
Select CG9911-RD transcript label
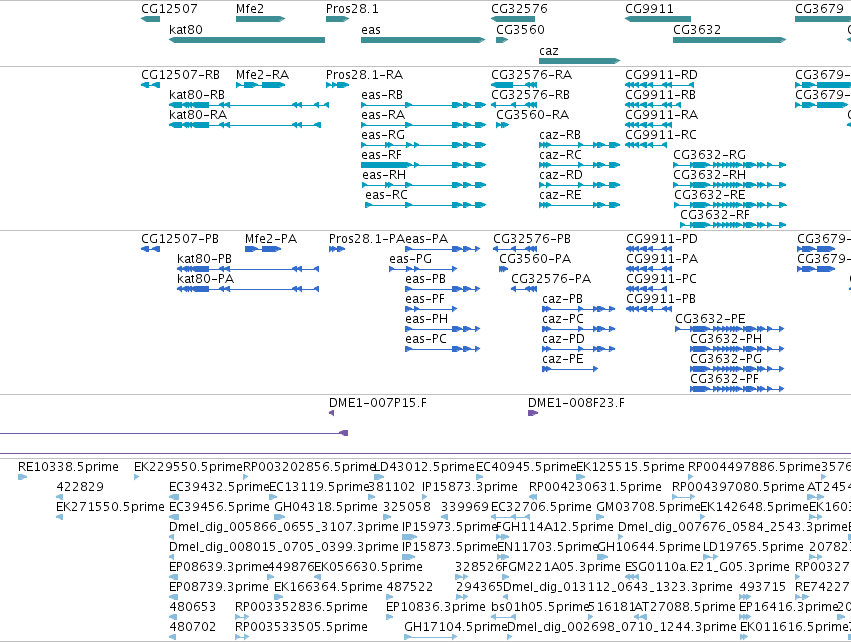[x=662, y=75]
